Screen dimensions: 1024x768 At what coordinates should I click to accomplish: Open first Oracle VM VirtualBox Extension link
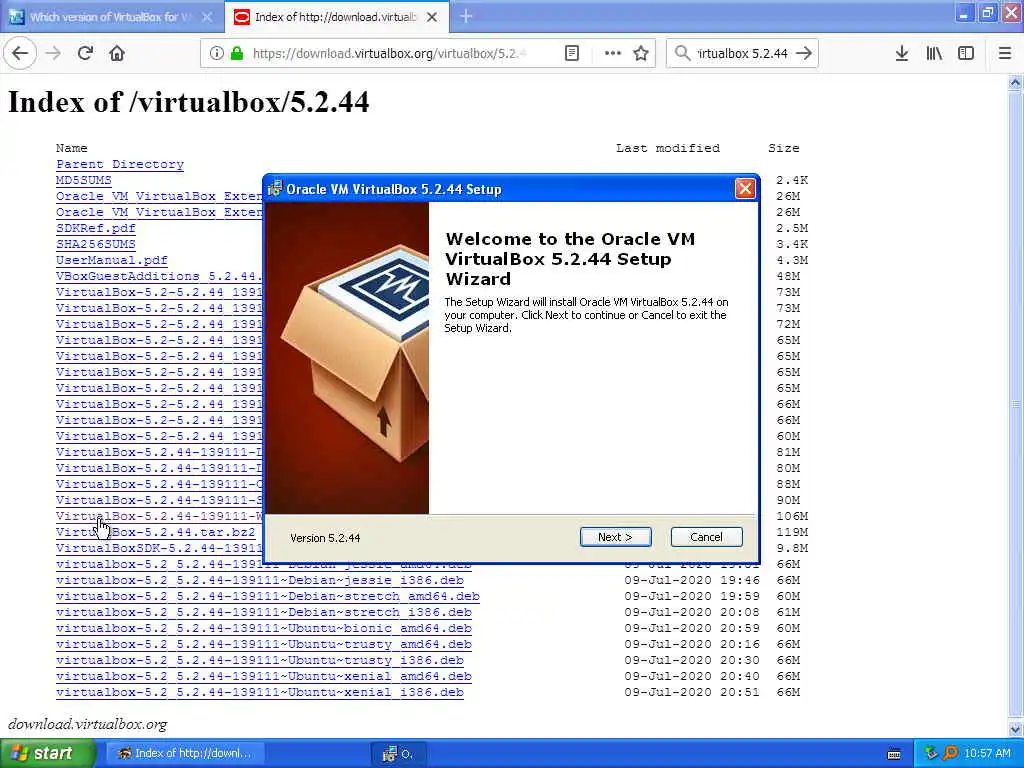click(x=159, y=196)
